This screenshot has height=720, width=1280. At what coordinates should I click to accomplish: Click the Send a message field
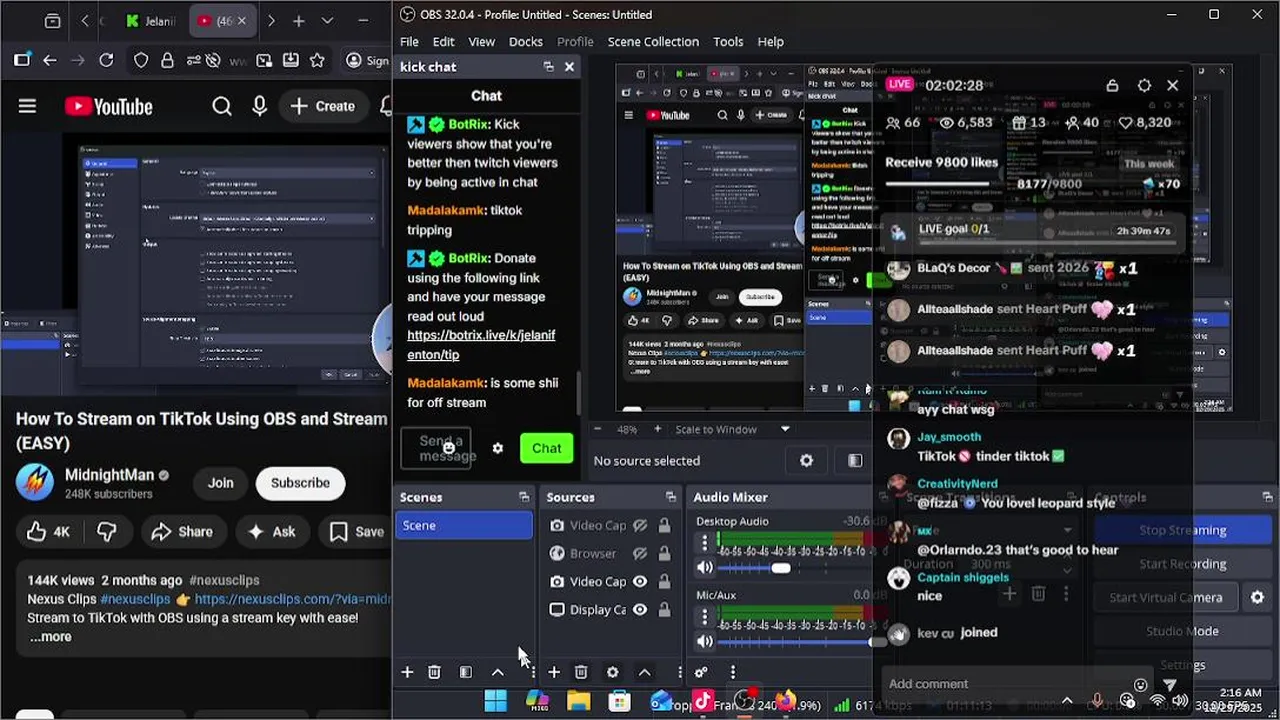coord(436,448)
